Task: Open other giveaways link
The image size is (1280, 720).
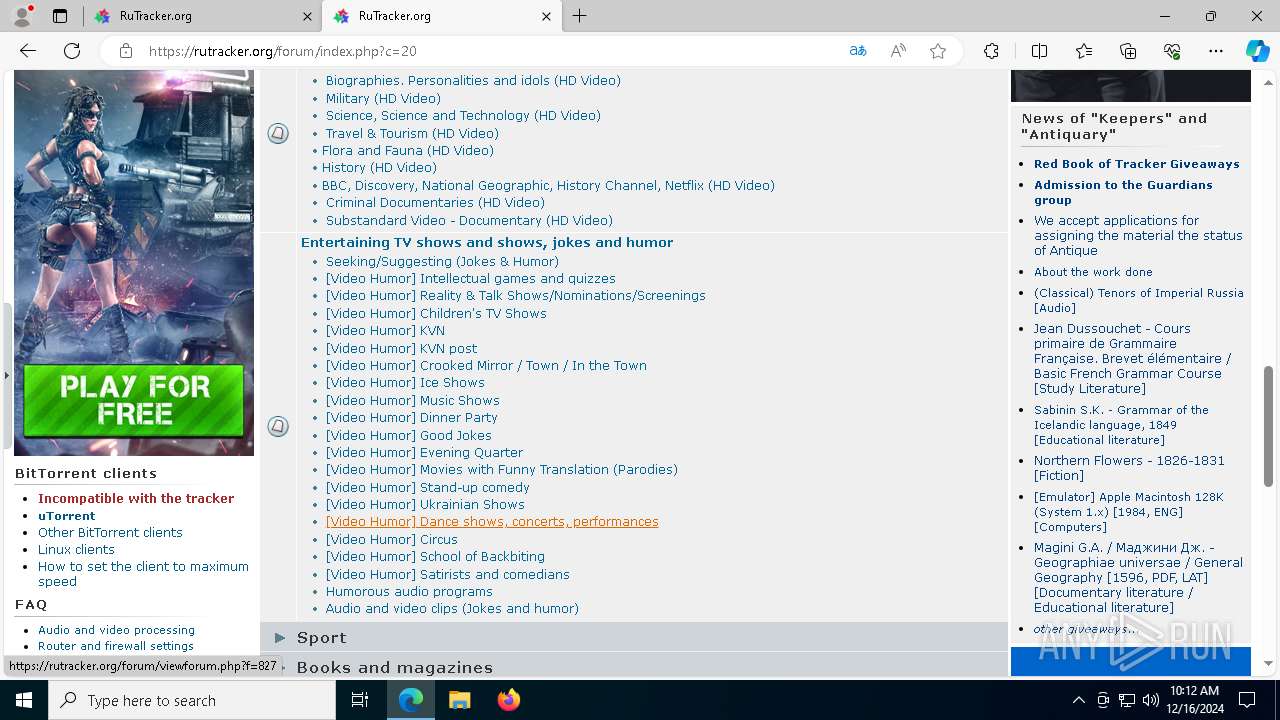Action: coord(1085,629)
